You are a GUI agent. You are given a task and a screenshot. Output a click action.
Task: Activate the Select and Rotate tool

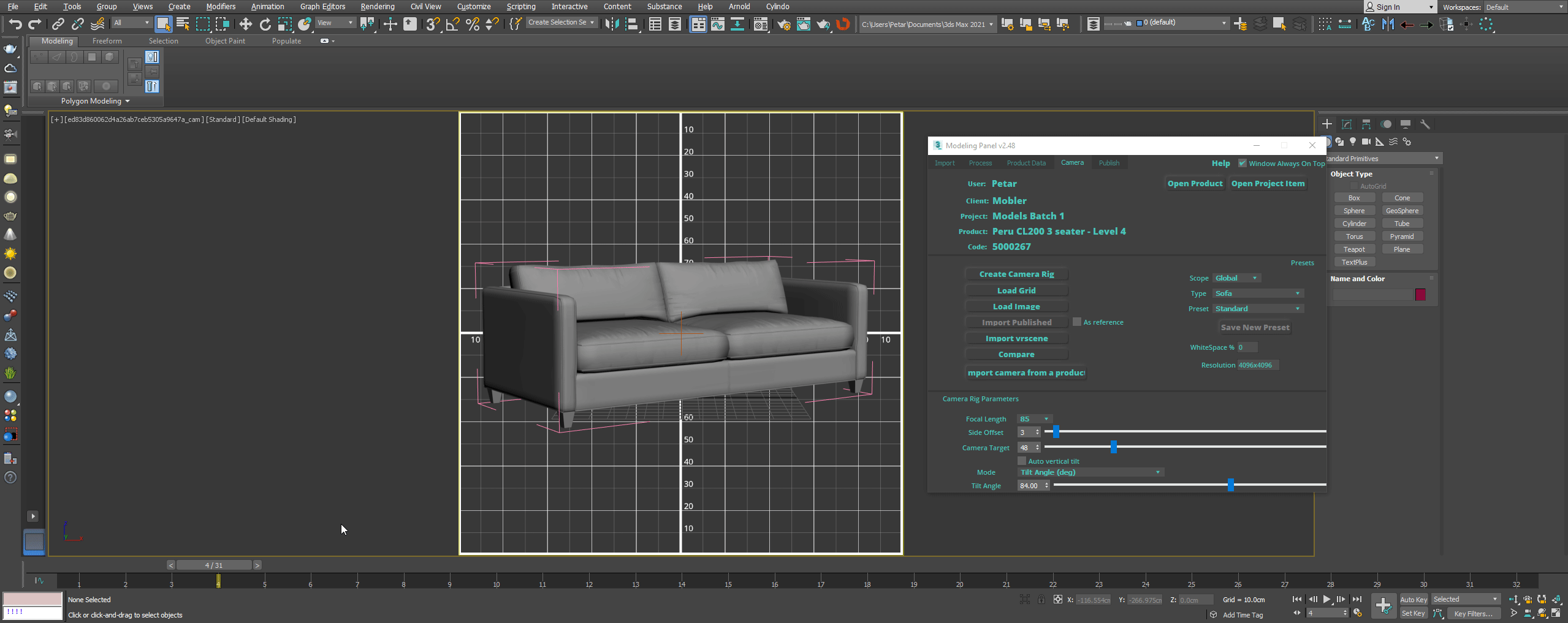click(x=265, y=24)
